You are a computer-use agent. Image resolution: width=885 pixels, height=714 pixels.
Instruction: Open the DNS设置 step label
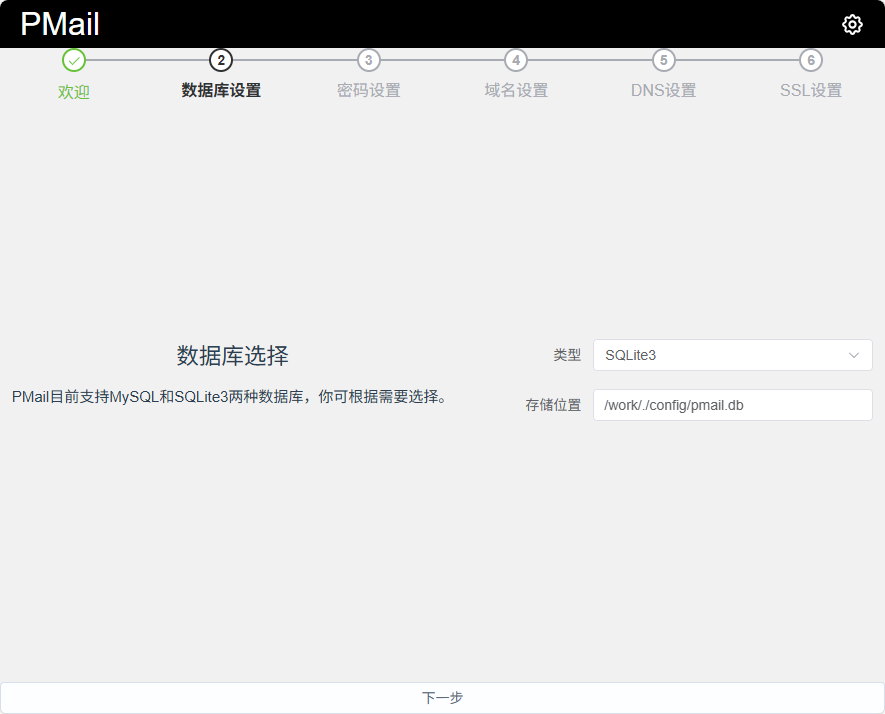pos(663,91)
